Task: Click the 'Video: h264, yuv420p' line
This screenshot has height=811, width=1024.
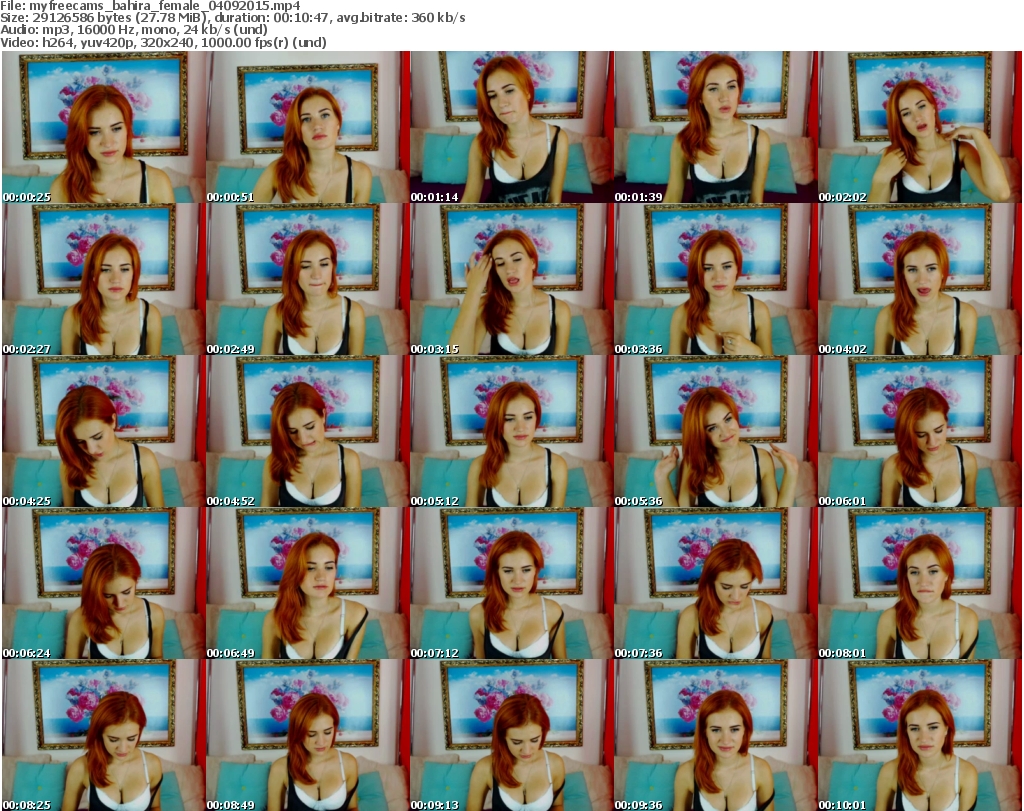Action: pyautogui.click(x=163, y=42)
